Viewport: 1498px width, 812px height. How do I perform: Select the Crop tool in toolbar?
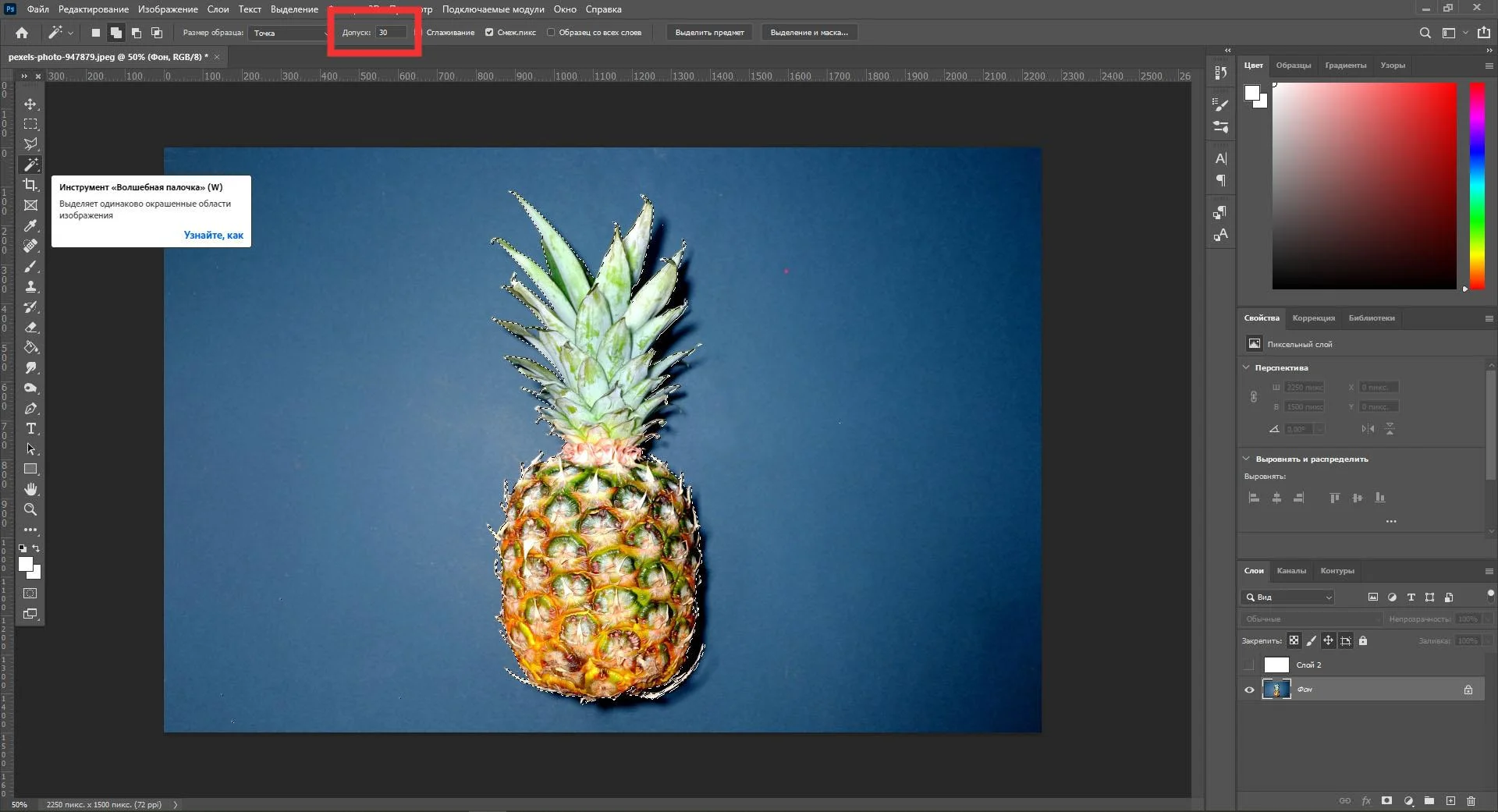pyautogui.click(x=30, y=185)
